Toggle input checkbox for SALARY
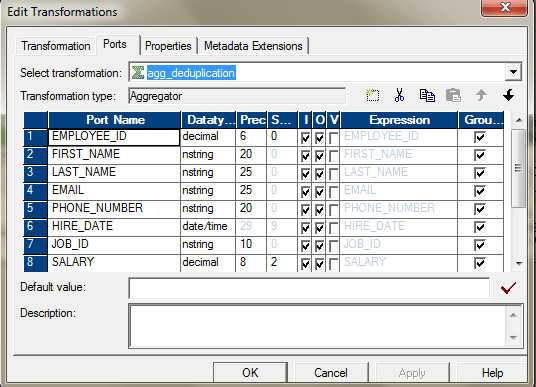 (x=305, y=264)
